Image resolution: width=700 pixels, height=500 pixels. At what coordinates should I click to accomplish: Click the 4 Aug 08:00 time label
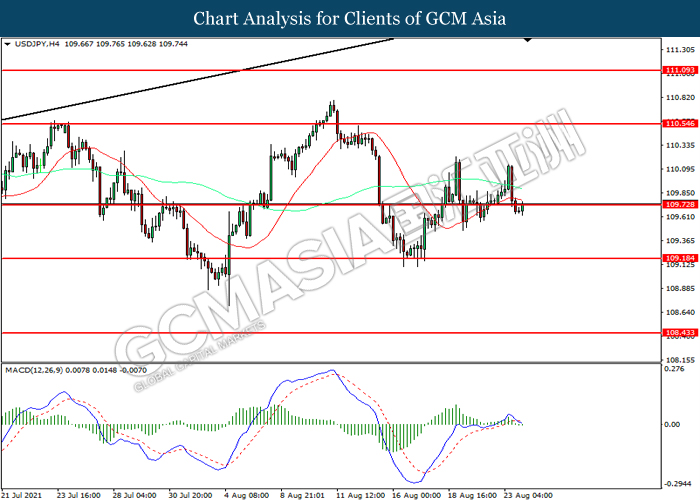[246, 495]
